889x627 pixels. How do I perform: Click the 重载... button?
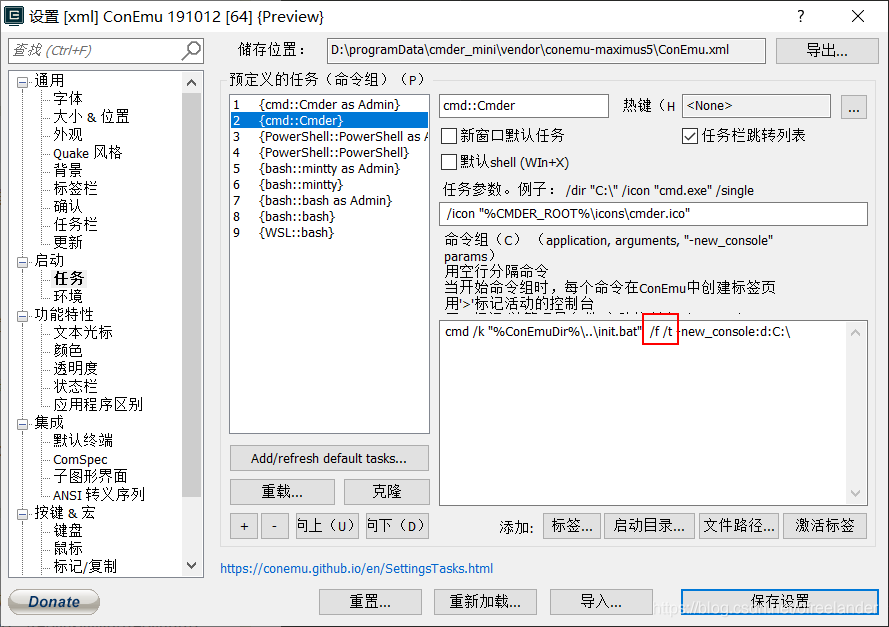[282, 492]
